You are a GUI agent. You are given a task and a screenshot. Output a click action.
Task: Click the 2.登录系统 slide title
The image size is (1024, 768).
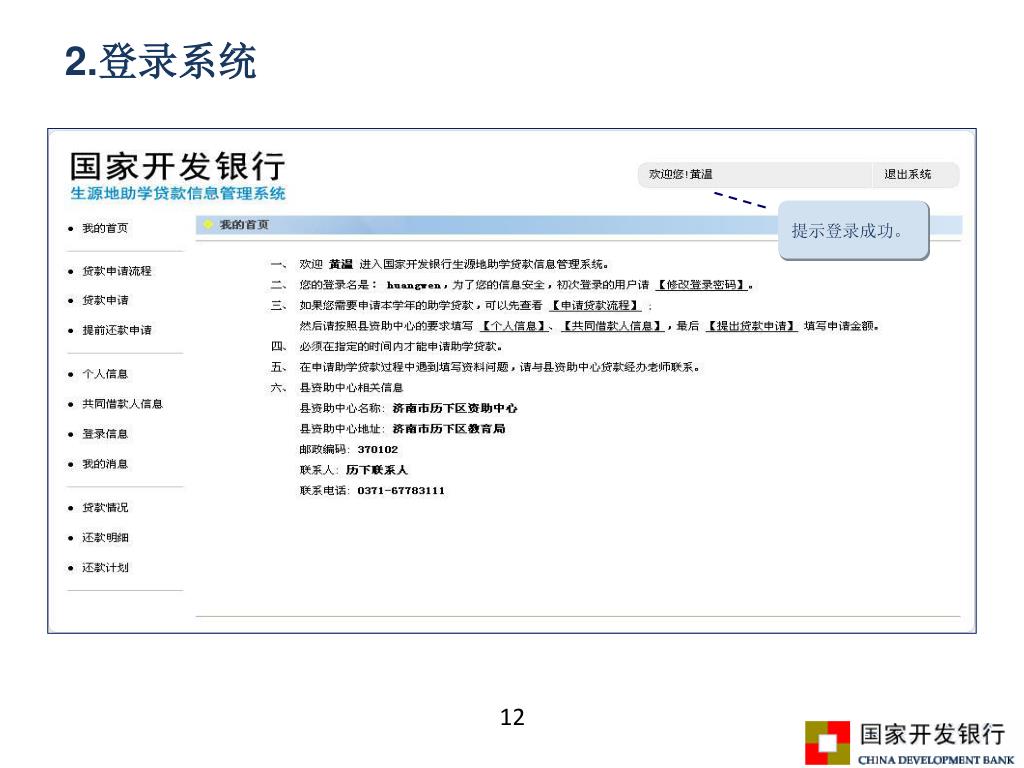(x=161, y=61)
